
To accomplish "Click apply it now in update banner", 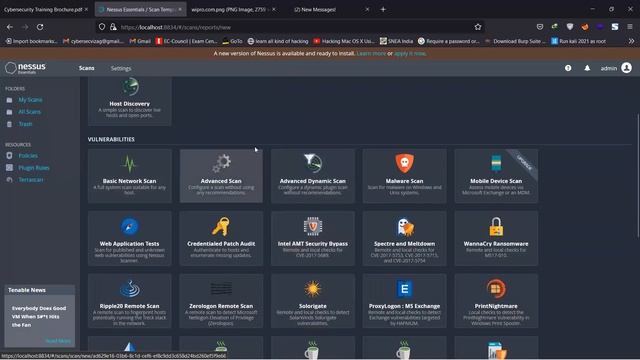I will [410, 53].
